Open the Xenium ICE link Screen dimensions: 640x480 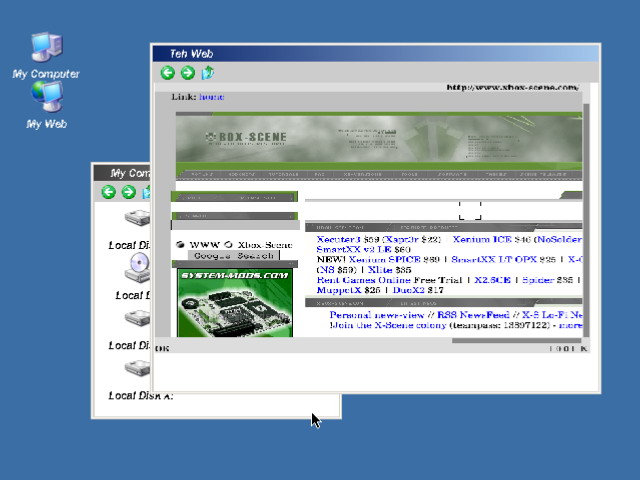(x=482, y=239)
